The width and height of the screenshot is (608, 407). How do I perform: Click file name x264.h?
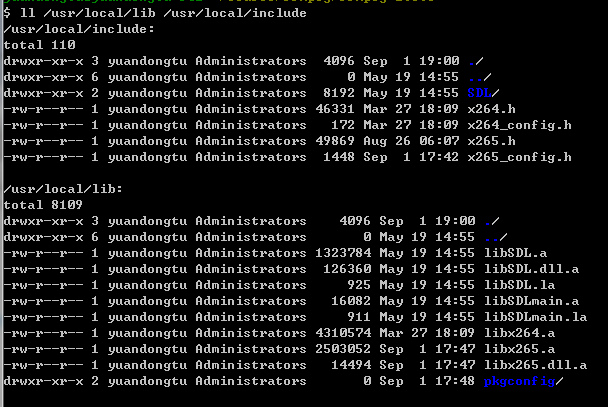491,109
